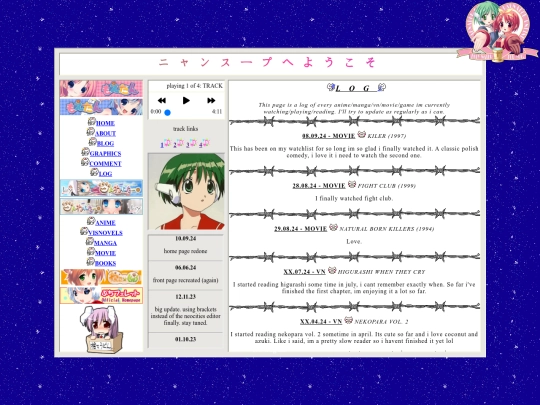Click the cat icon beside ANIME
The width and height of the screenshot is (540, 405).
[91, 221]
